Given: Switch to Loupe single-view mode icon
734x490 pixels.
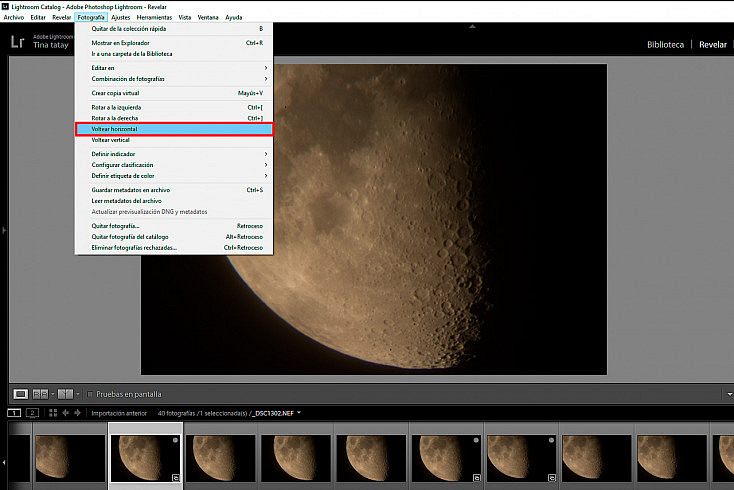Looking at the screenshot, I should click(x=21, y=395).
